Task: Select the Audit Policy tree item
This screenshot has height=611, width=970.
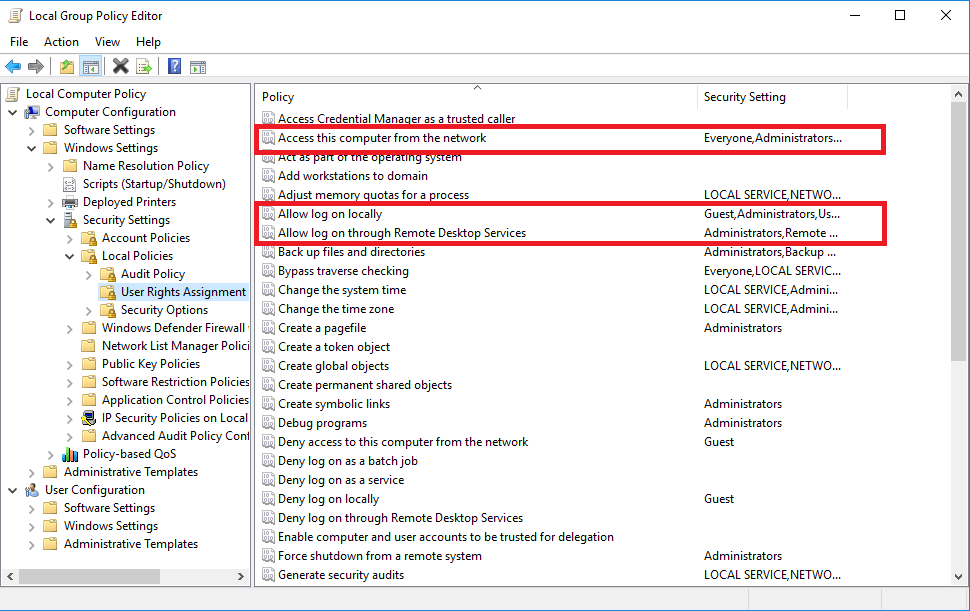Action: click(152, 274)
